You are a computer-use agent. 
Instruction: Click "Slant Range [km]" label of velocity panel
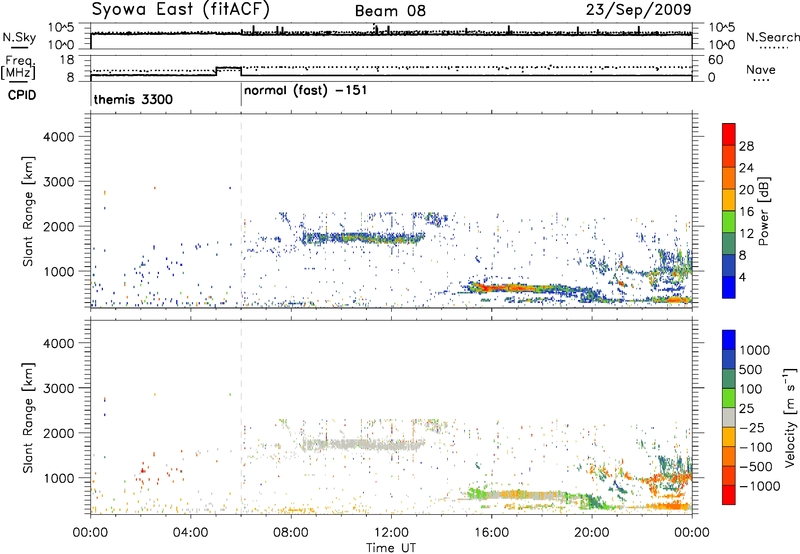[28, 418]
